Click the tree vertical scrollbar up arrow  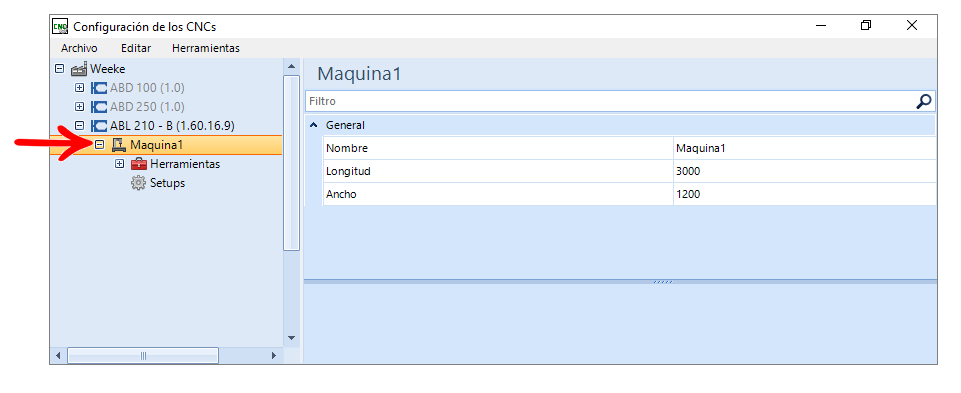291,66
